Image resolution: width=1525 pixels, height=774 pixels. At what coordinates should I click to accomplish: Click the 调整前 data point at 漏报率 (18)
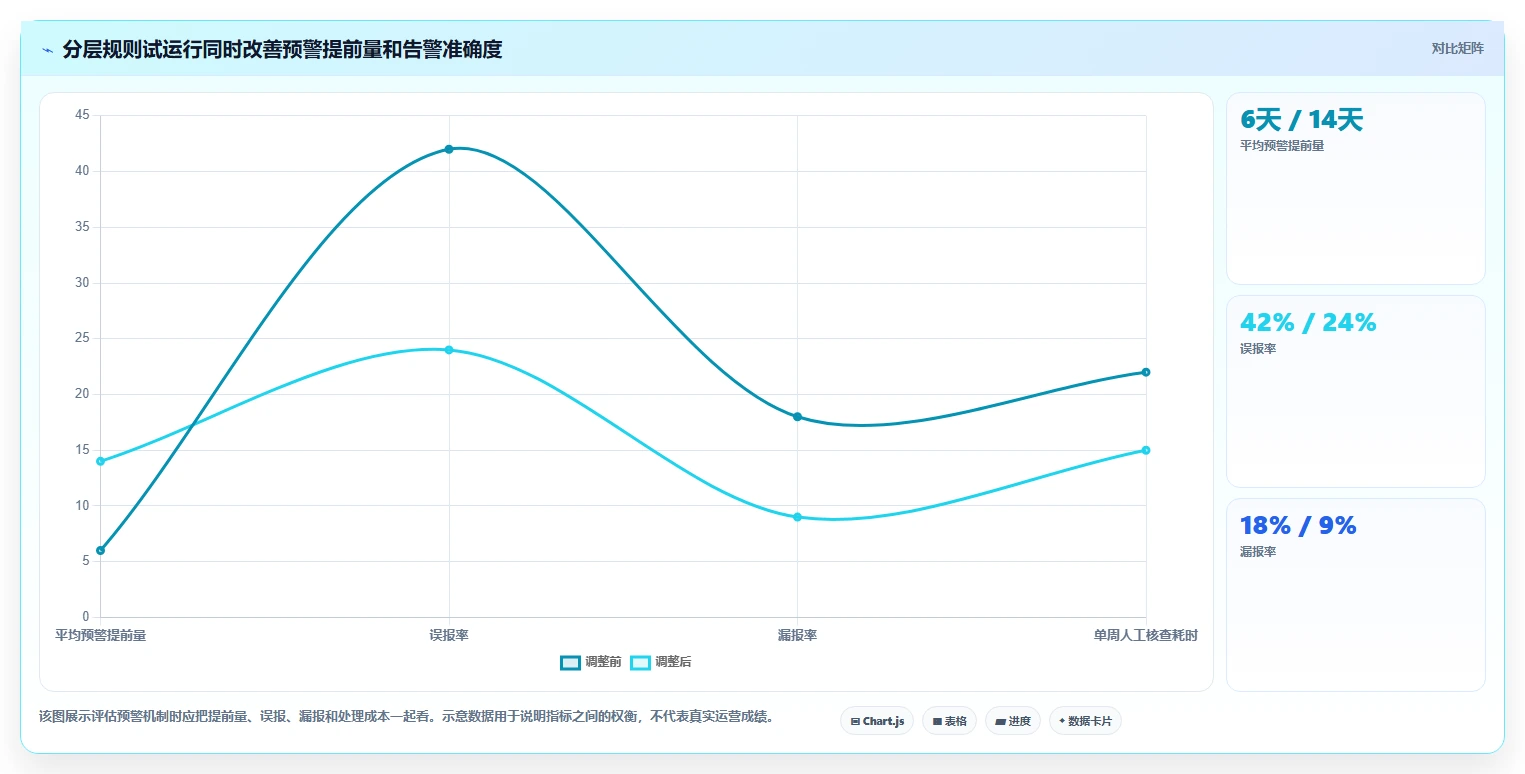click(797, 417)
